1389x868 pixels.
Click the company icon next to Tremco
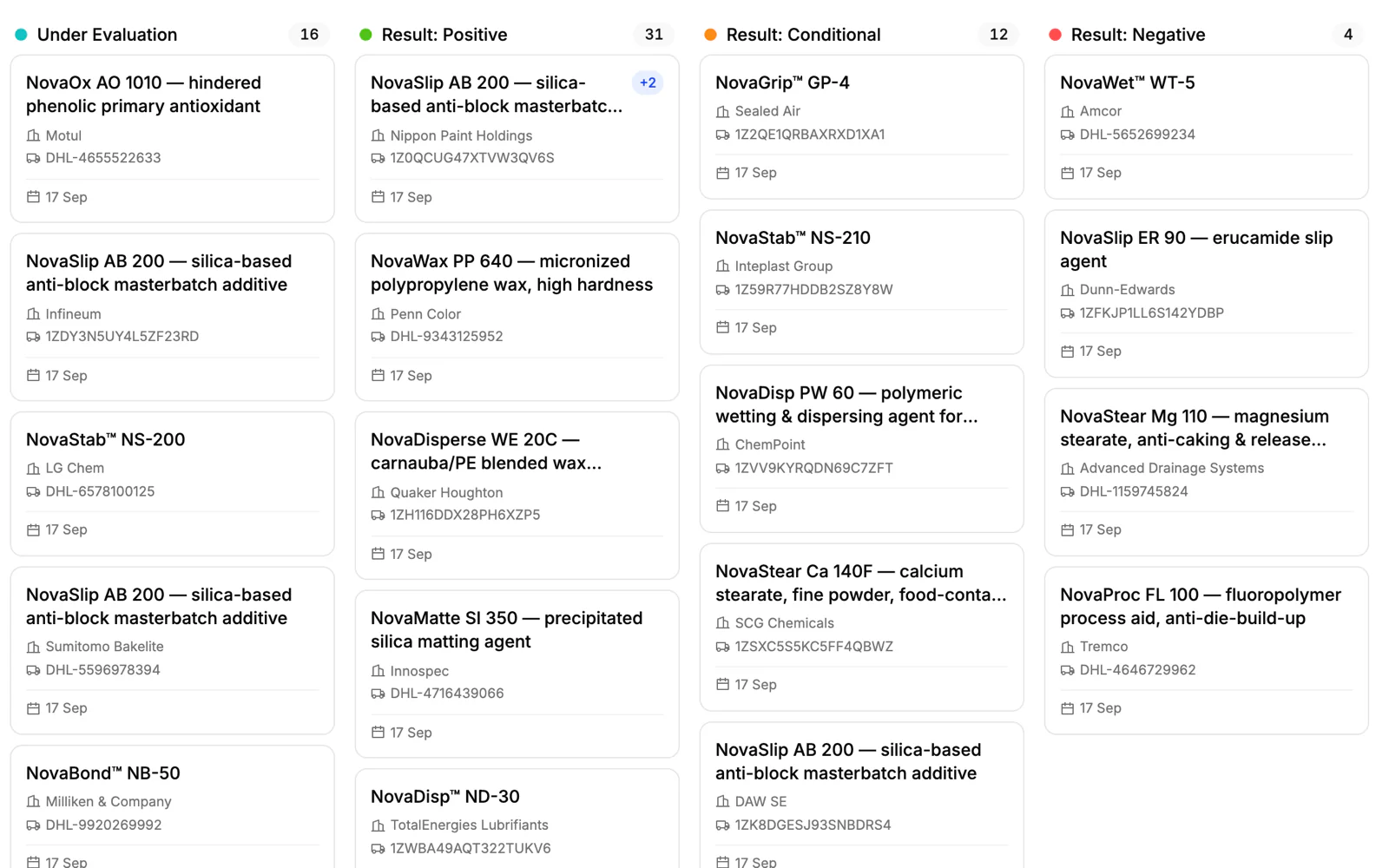click(1067, 647)
